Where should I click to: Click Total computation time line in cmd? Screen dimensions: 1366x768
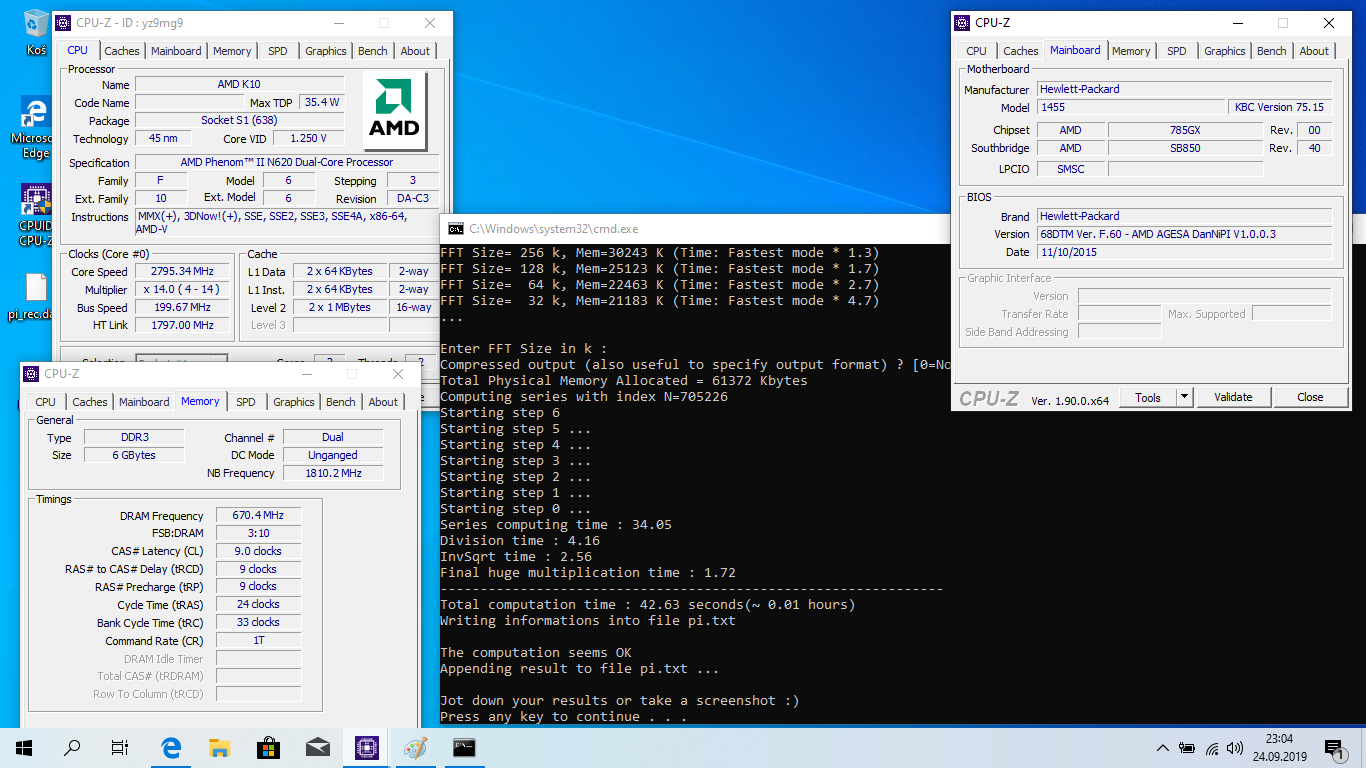[x=647, y=605]
